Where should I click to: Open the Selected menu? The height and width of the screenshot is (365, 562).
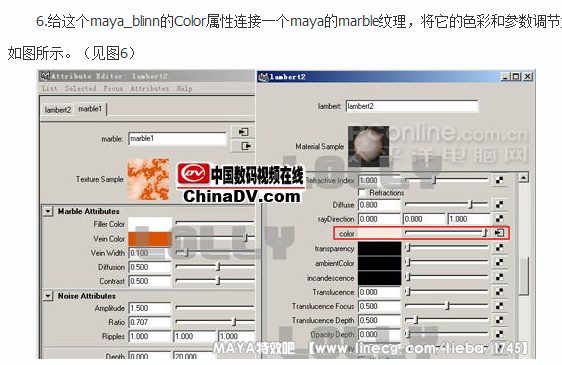coord(81,88)
